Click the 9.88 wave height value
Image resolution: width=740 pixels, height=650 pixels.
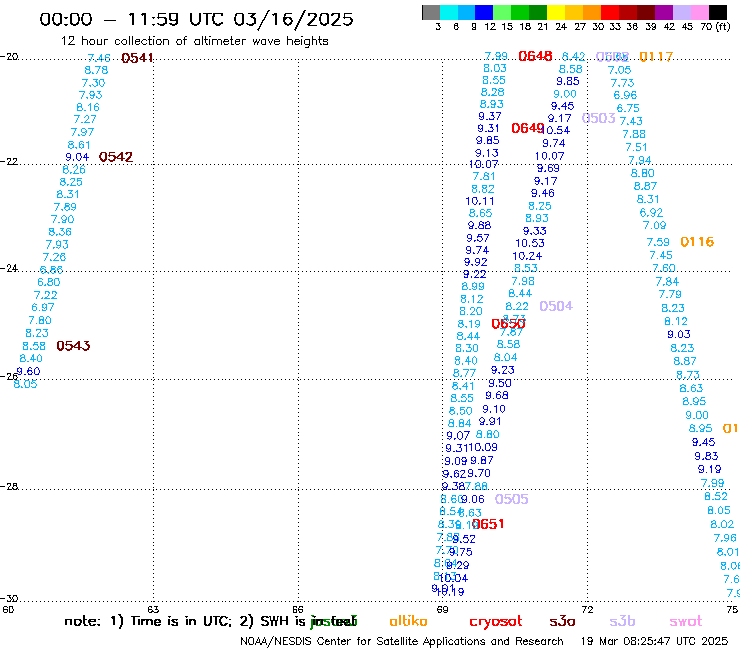(479, 225)
